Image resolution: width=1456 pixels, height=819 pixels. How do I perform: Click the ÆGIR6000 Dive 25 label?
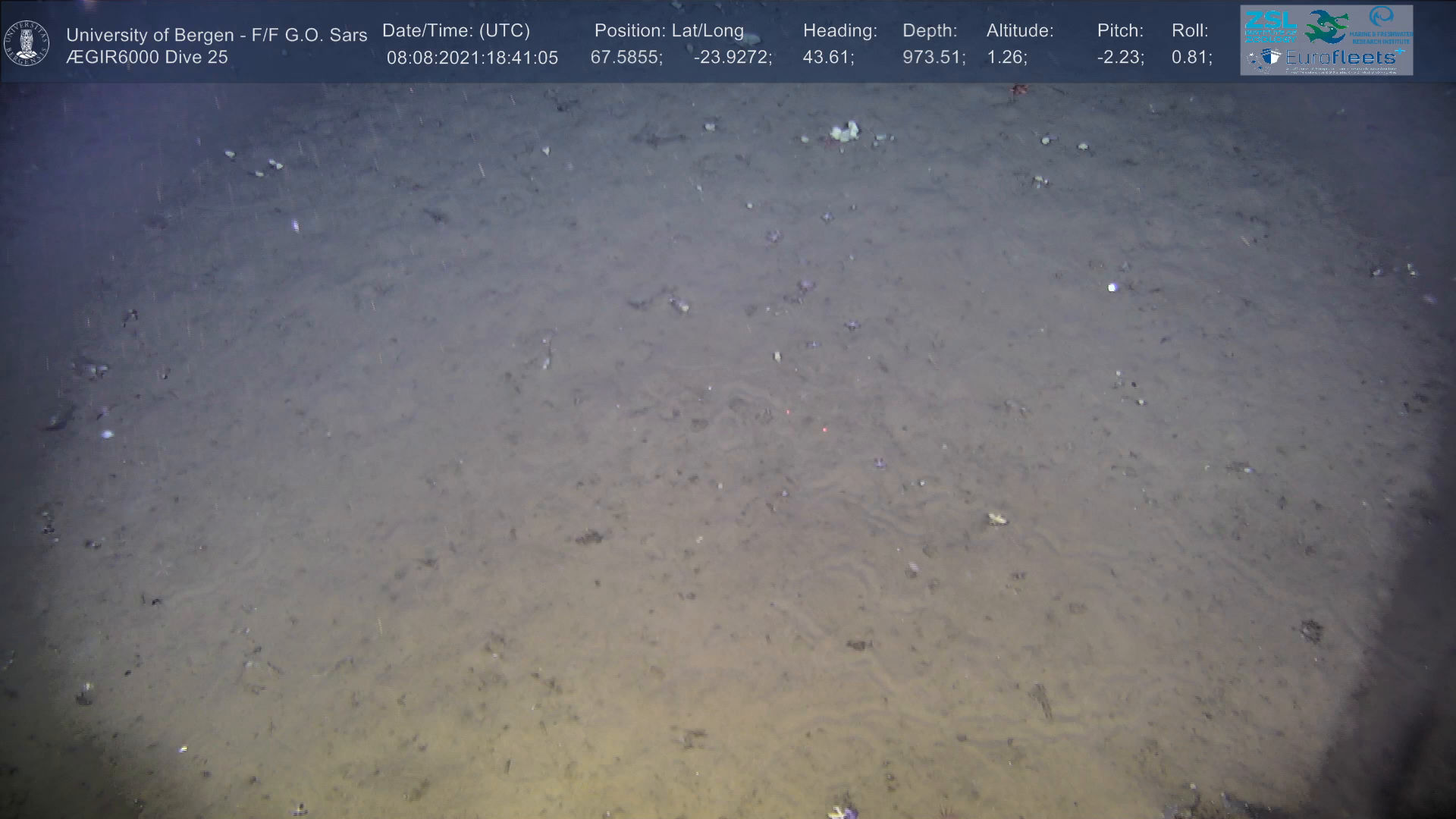(x=146, y=58)
